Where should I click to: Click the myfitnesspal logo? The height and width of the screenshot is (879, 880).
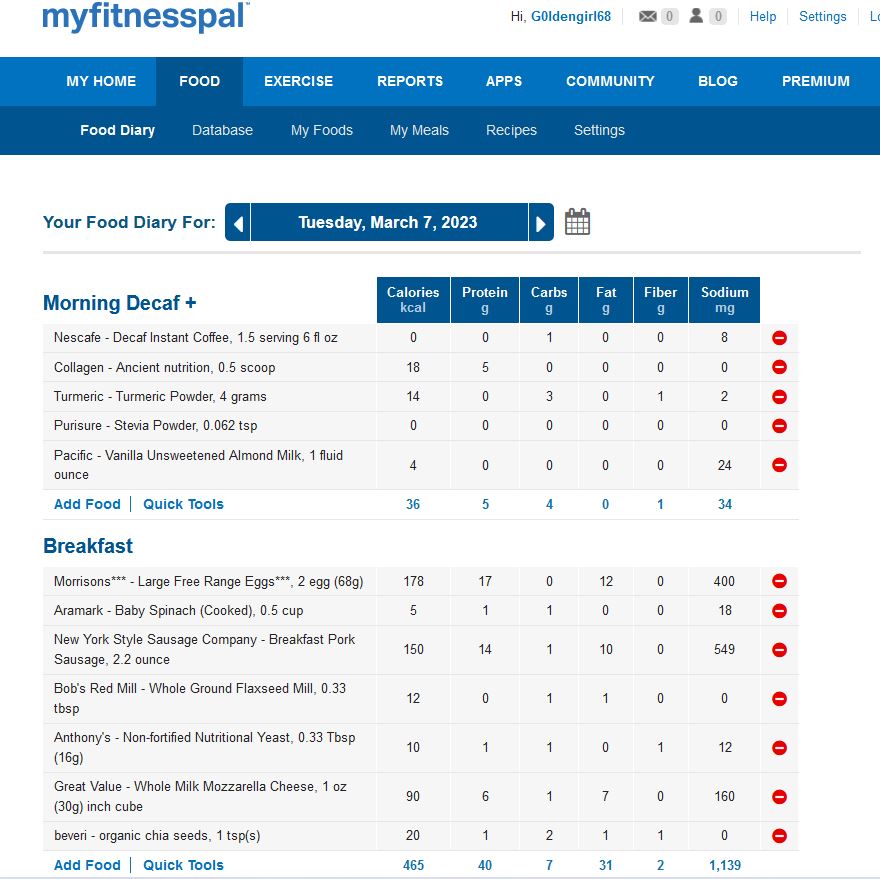pos(146,17)
